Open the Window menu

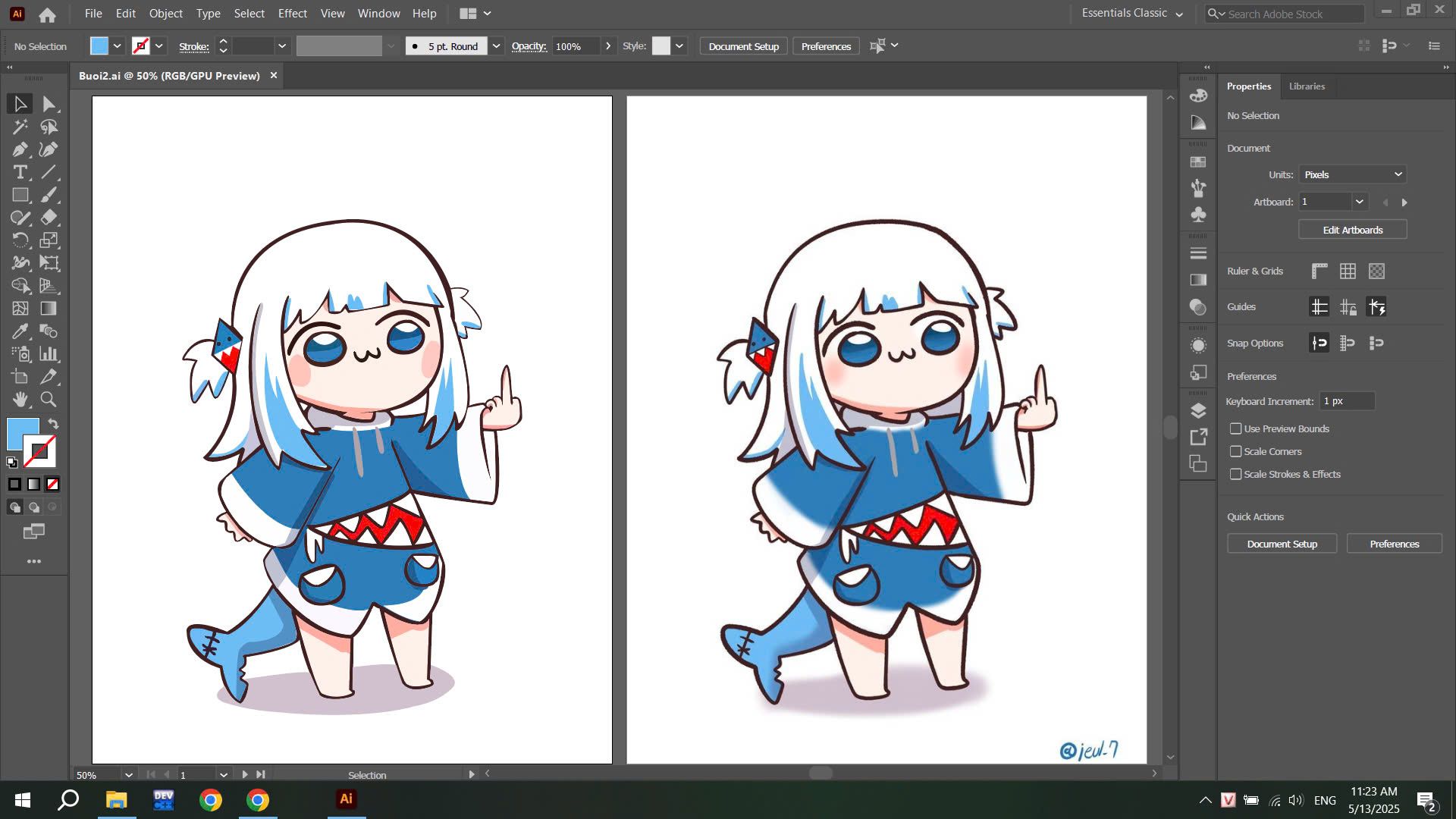378,13
